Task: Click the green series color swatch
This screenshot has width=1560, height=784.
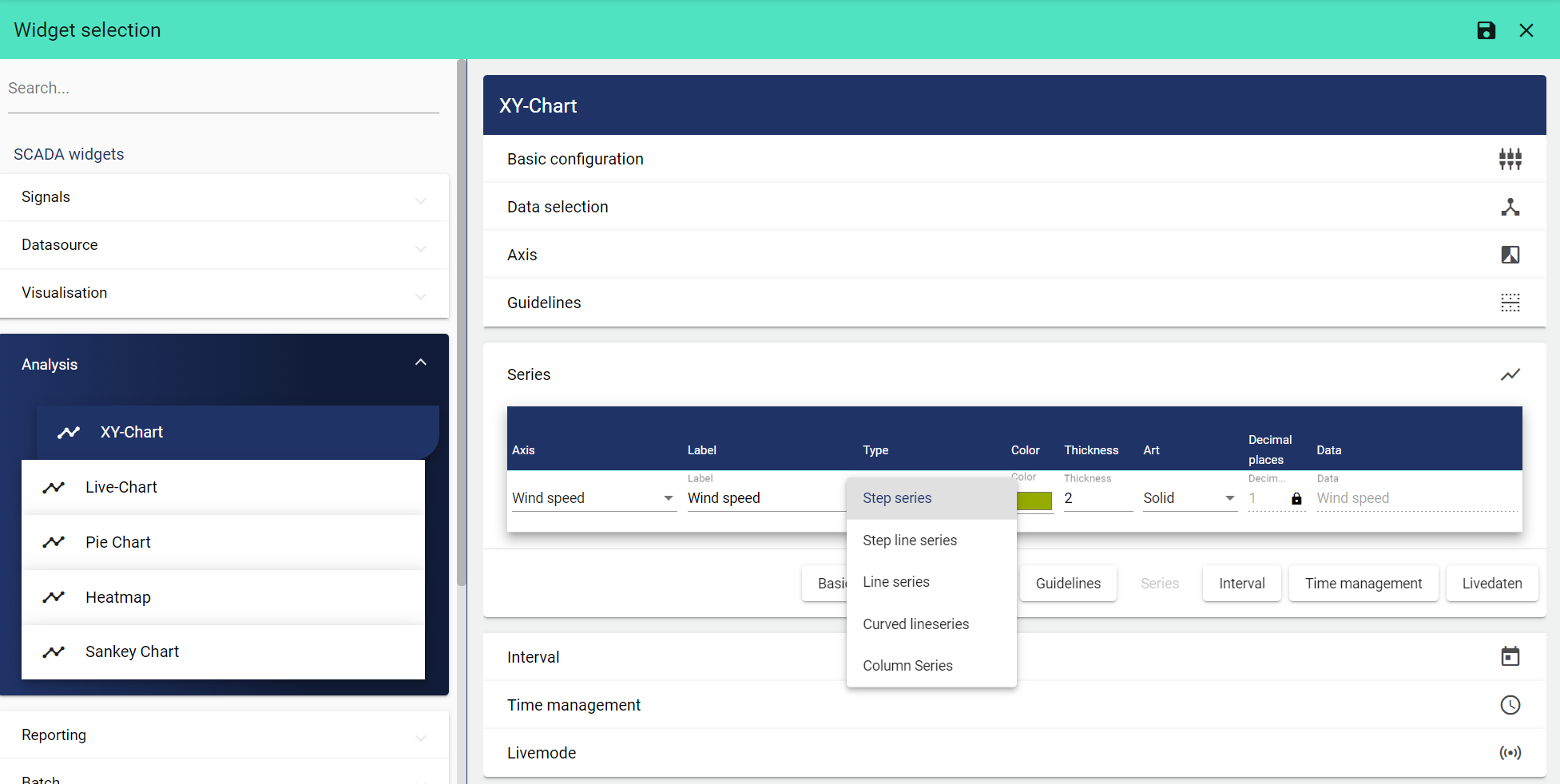Action: click(1034, 501)
